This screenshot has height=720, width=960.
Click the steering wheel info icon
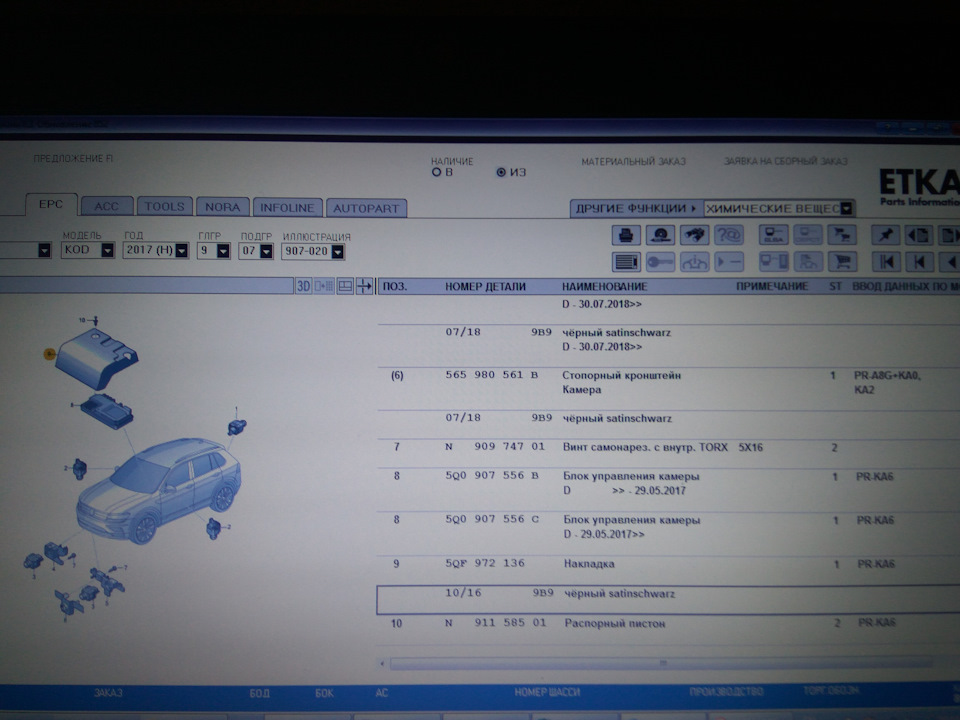[694, 262]
